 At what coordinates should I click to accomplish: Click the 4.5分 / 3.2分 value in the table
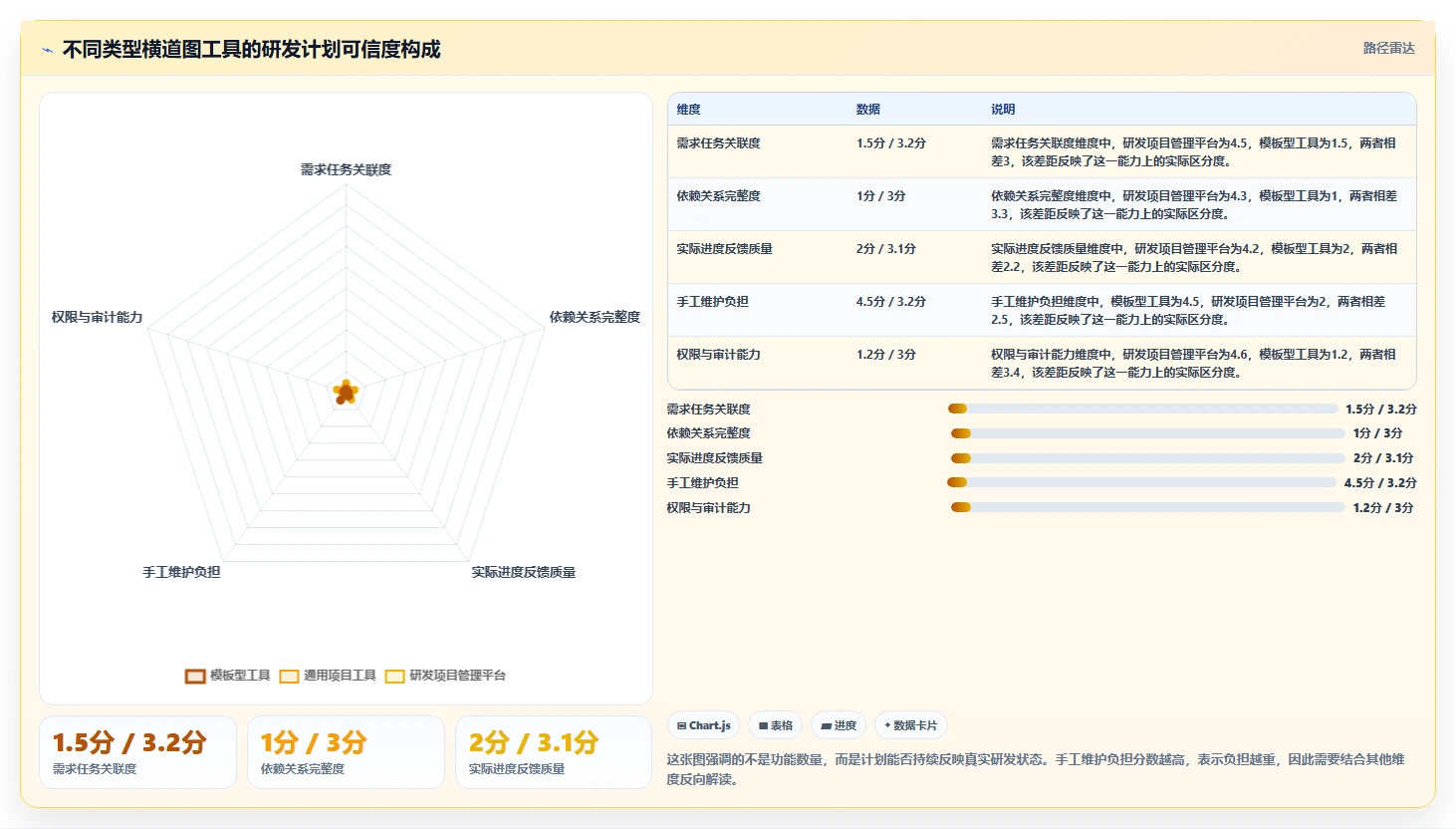[891, 302]
